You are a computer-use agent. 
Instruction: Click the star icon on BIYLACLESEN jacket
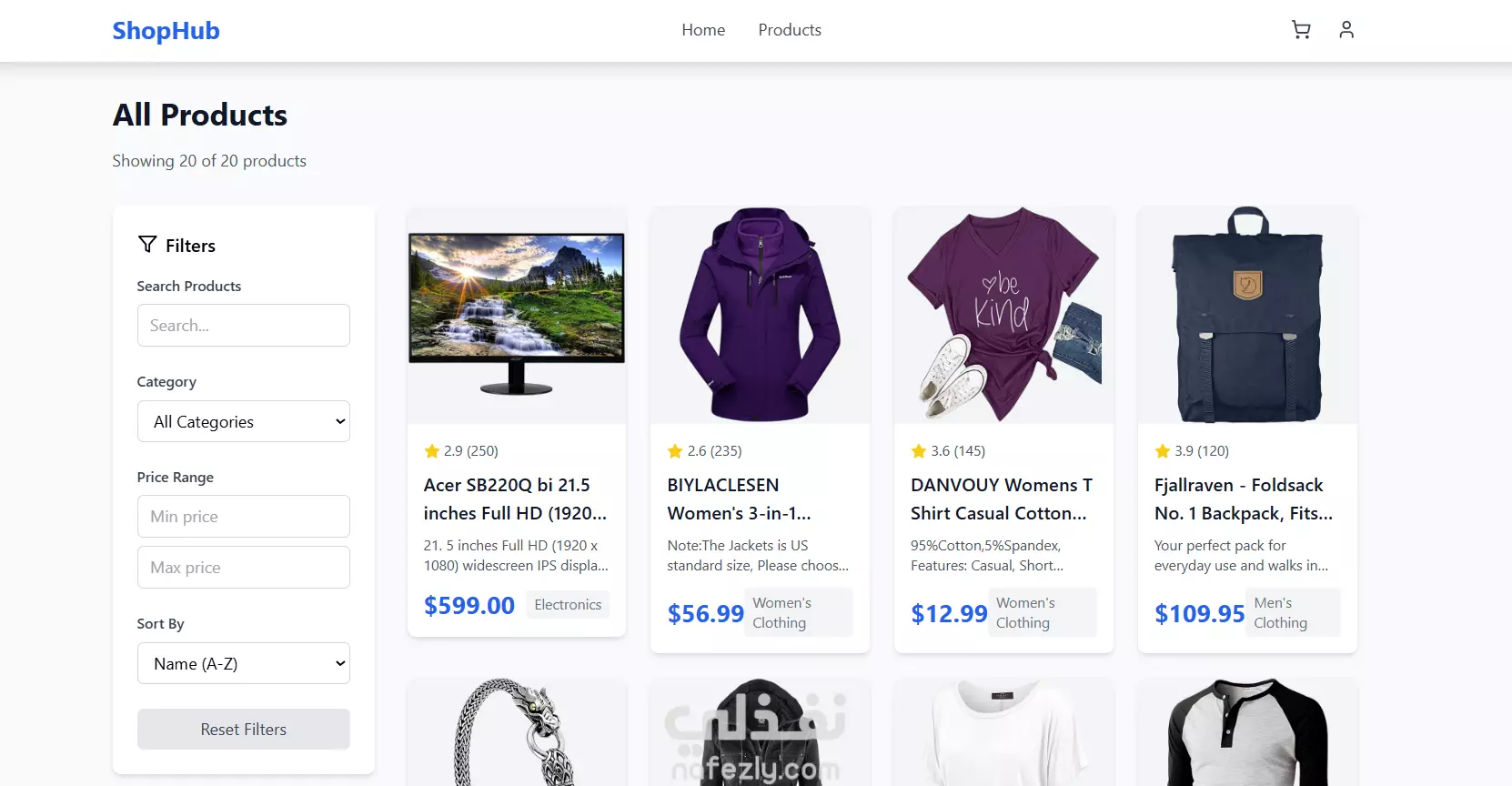(x=675, y=450)
